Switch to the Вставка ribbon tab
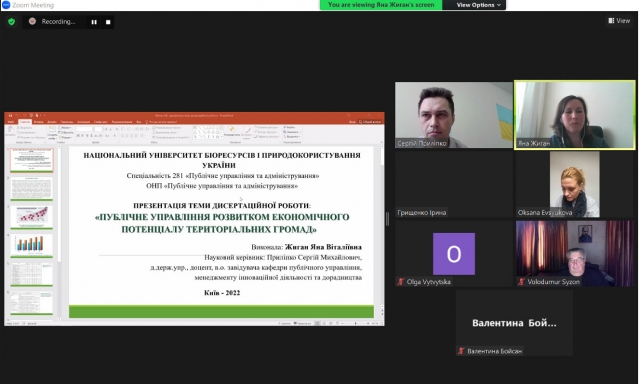 [x=38, y=122]
